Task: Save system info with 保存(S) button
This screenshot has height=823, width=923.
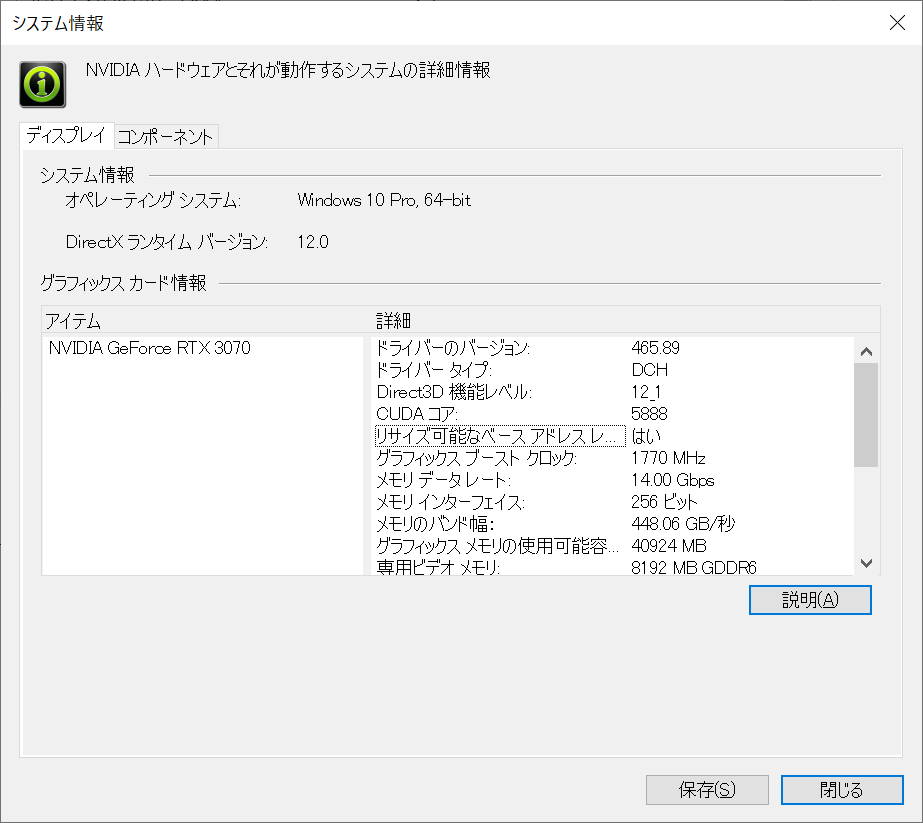Action: coord(707,789)
